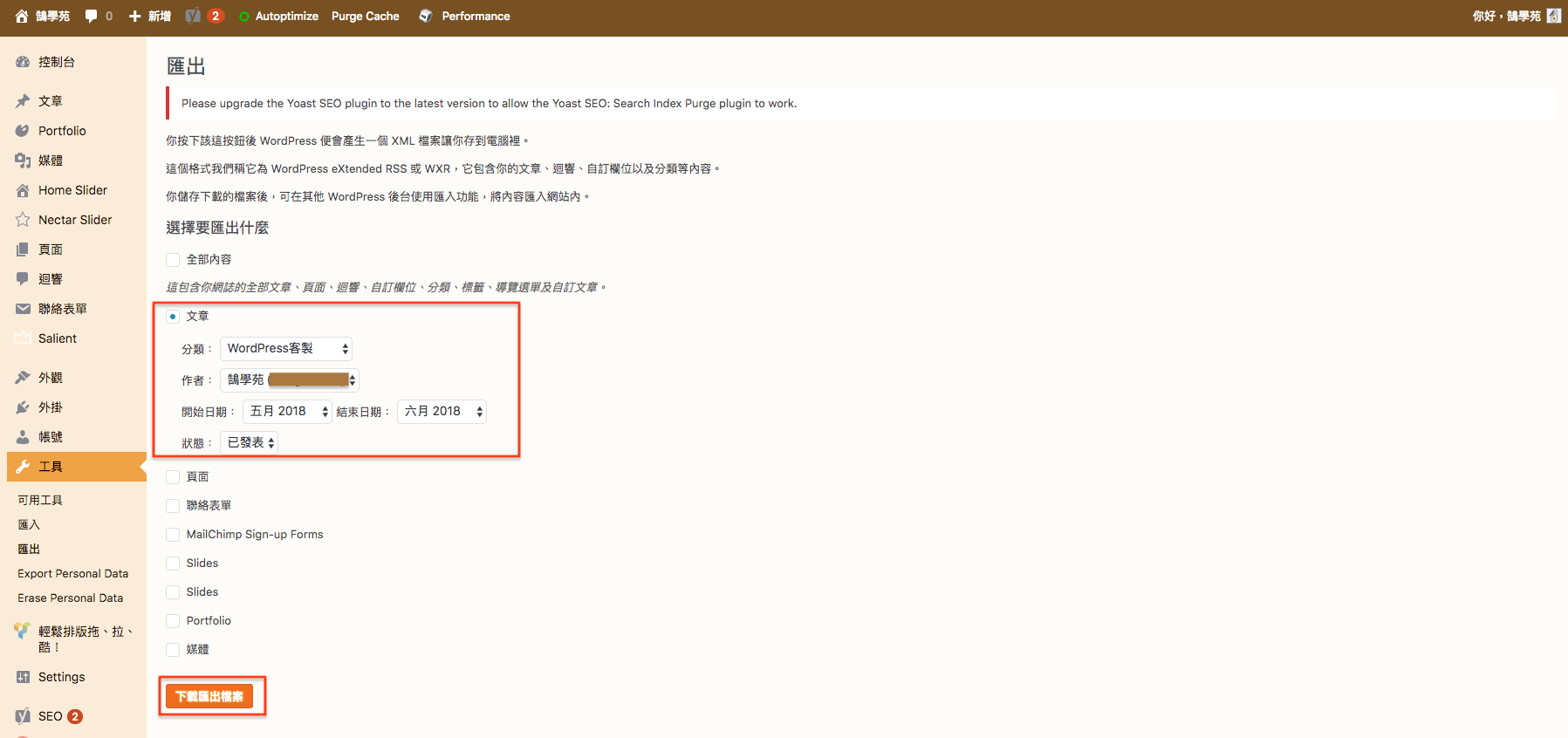This screenshot has height=738, width=1568.
Task: Click the 新增 new content link
Action: pos(160,16)
